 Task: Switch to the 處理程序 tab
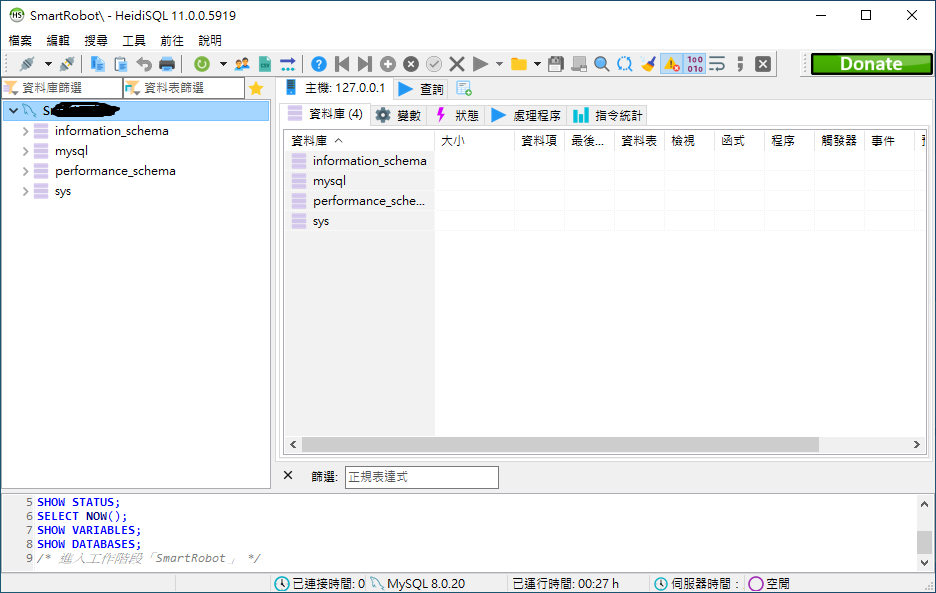(x=526, y=115)
